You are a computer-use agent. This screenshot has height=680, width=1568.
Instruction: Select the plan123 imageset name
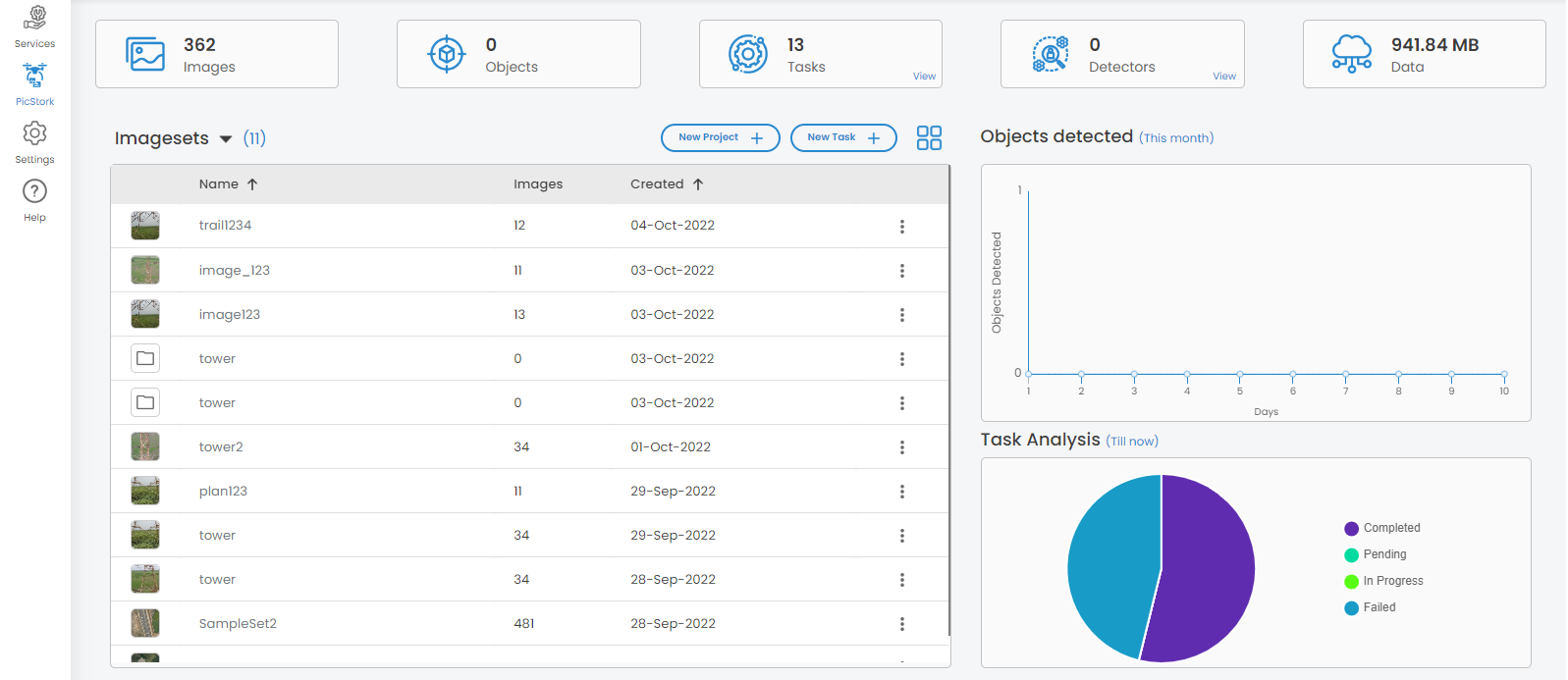223,492
